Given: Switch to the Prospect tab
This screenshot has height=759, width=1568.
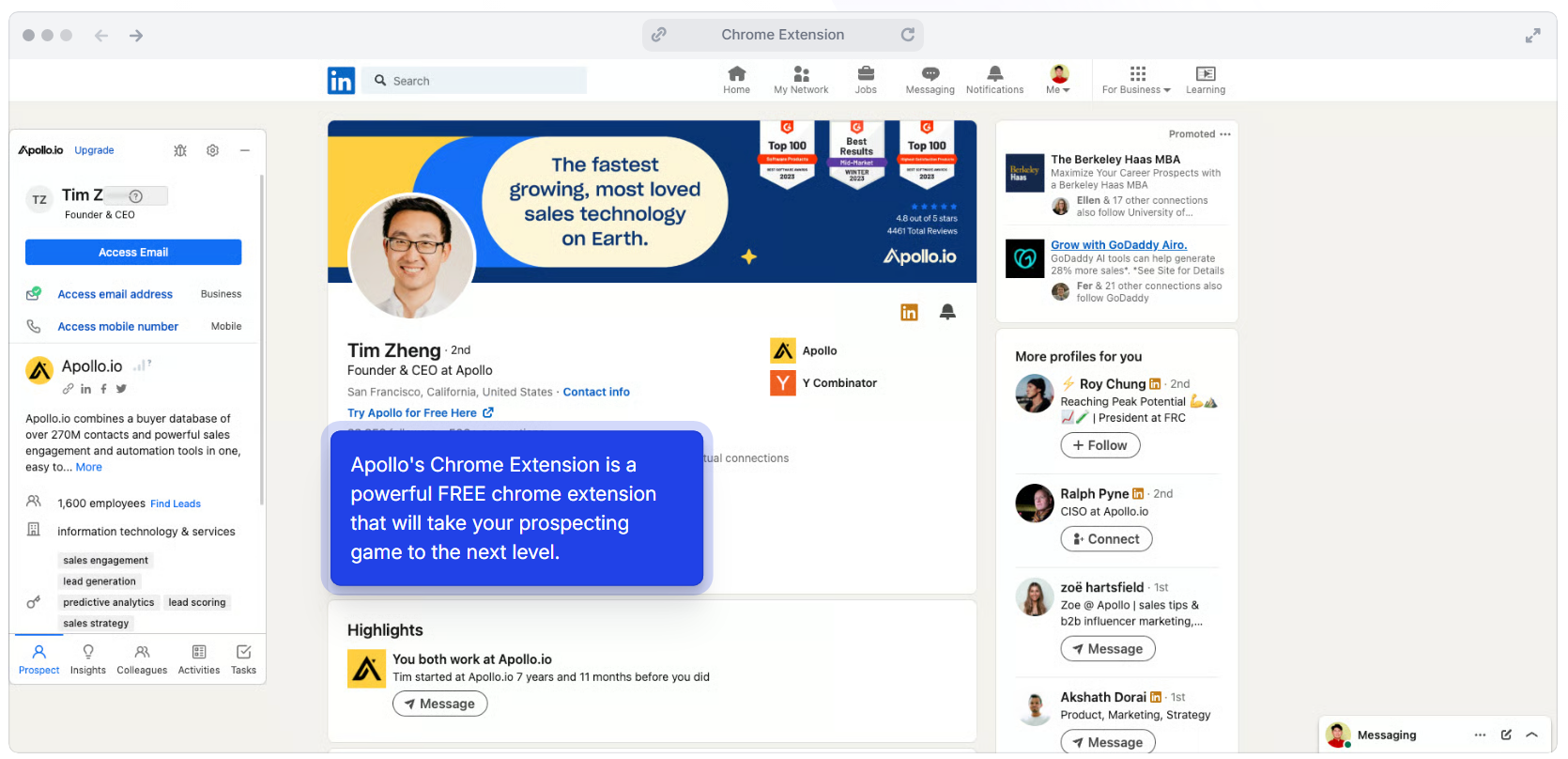Looking at the screenshot, I should click(38, 658).
